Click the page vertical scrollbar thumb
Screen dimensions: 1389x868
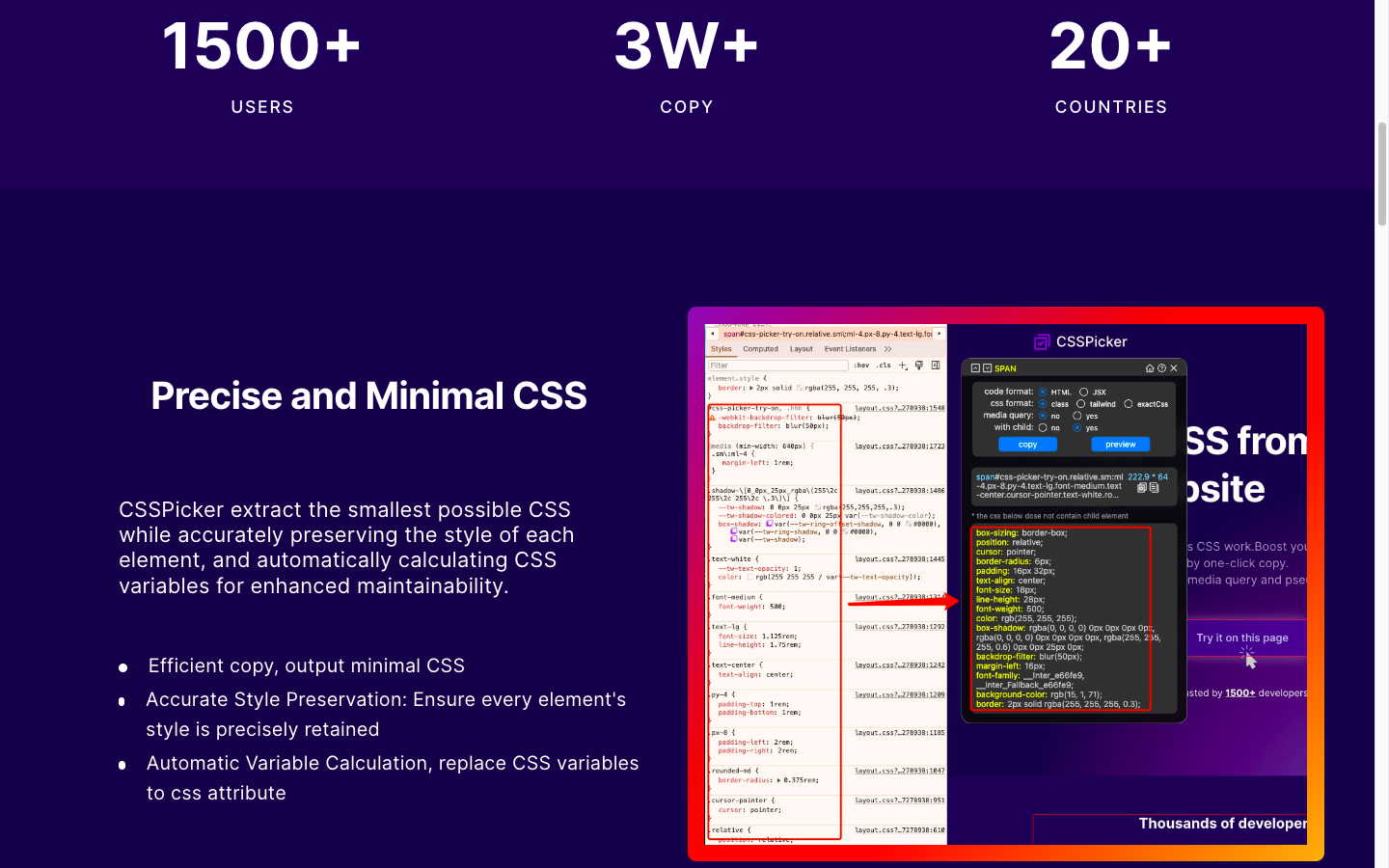pos(1382,174)
